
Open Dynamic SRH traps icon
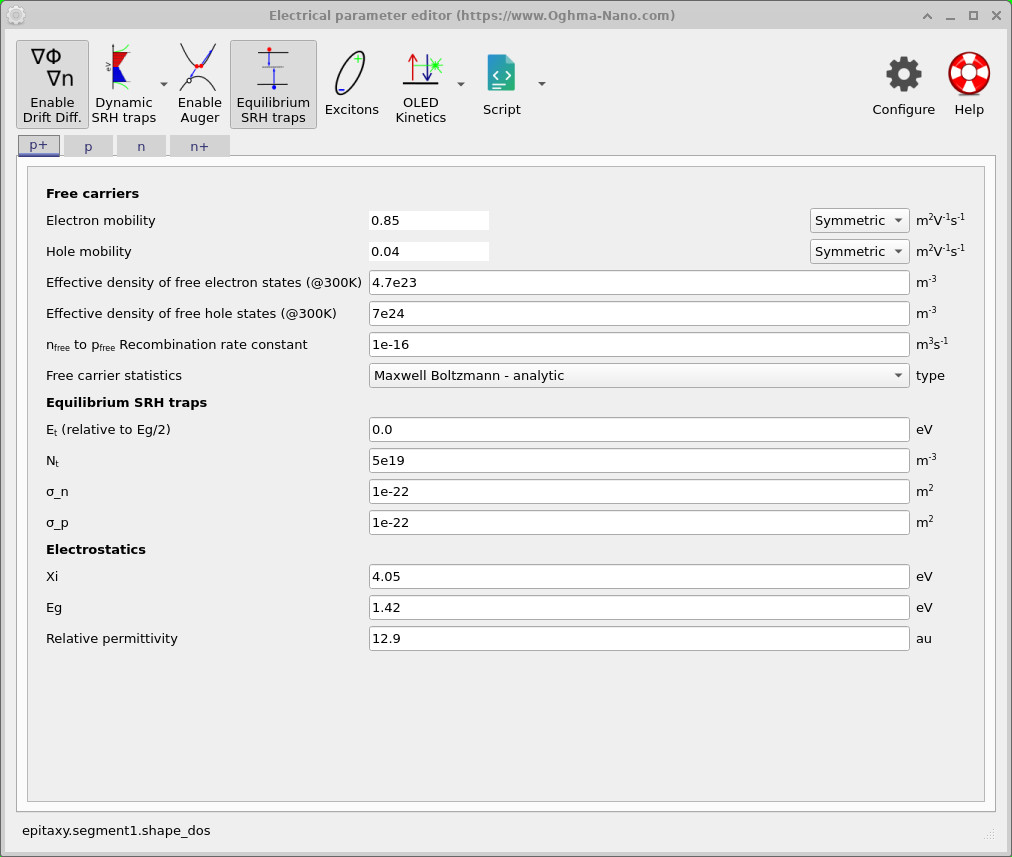tap(121, 84)
